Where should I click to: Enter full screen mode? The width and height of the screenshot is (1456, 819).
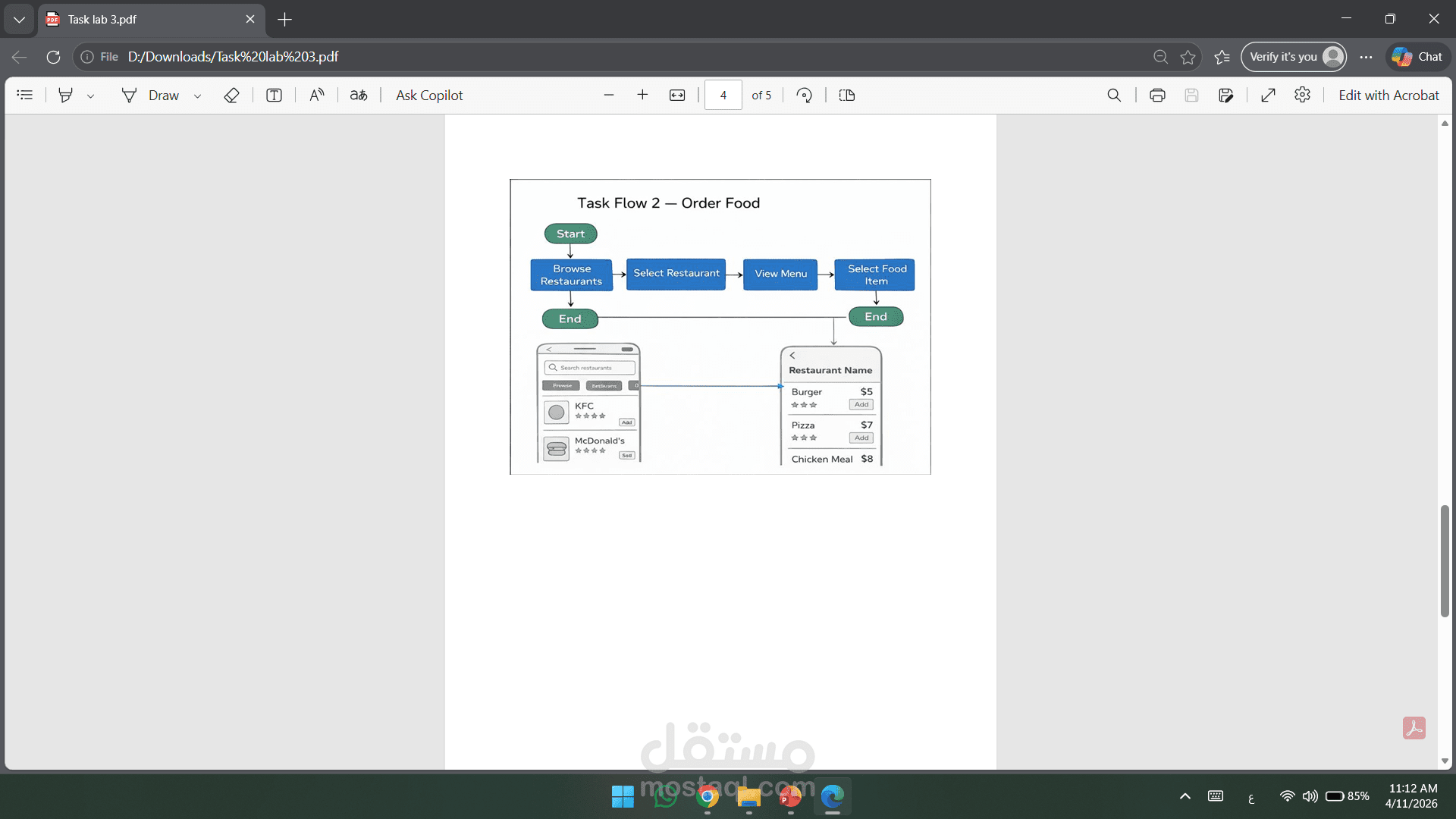pyautogui.click(x=1268, y=95)
